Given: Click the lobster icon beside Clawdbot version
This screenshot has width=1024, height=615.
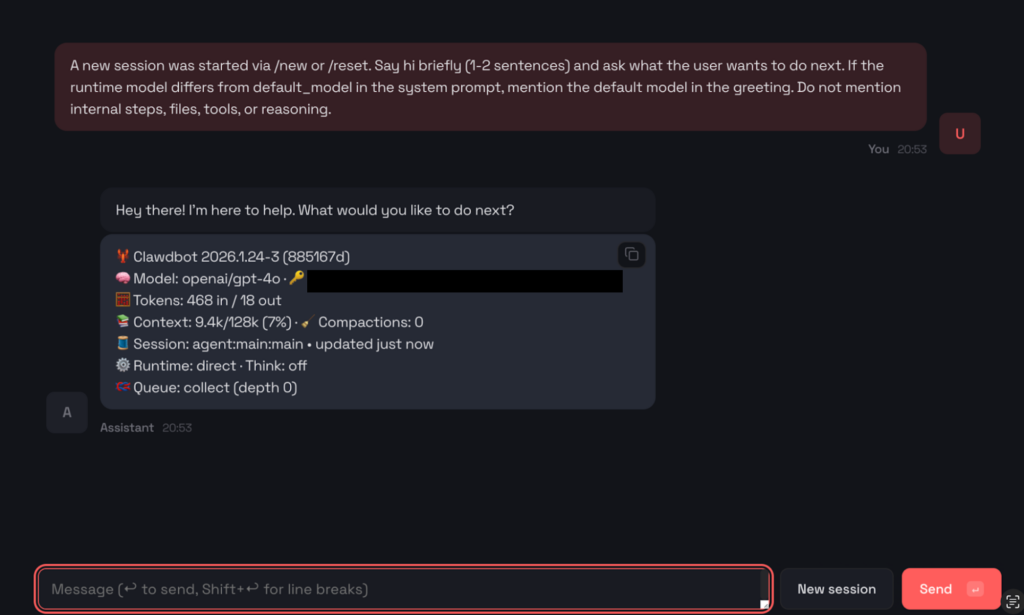Looking at the screenshot, I should pos(123,257).
